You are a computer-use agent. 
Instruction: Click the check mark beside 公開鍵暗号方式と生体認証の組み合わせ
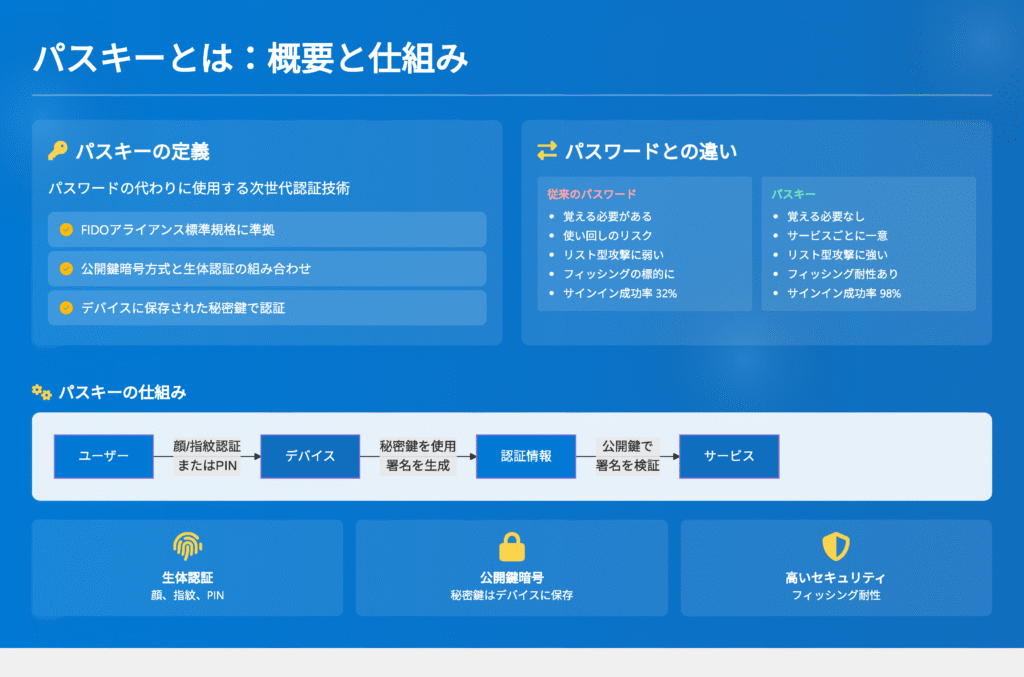click(66, 269)
